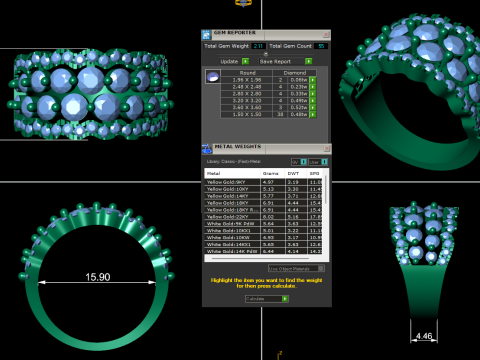This screenshot has width=480, height=360.
Task: Click green arrow for 1.98 X 1.98 row
Action: pyautogui.click(x=313, y=80)
